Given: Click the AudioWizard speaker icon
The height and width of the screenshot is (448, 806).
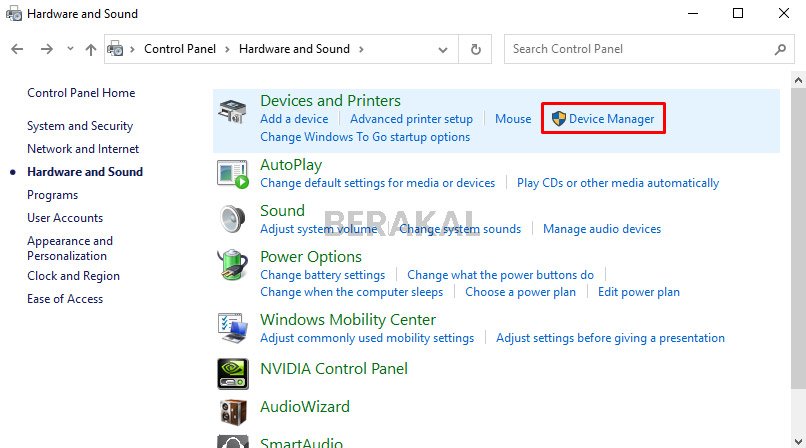Looking at the screenshot, I should (233, 412).
